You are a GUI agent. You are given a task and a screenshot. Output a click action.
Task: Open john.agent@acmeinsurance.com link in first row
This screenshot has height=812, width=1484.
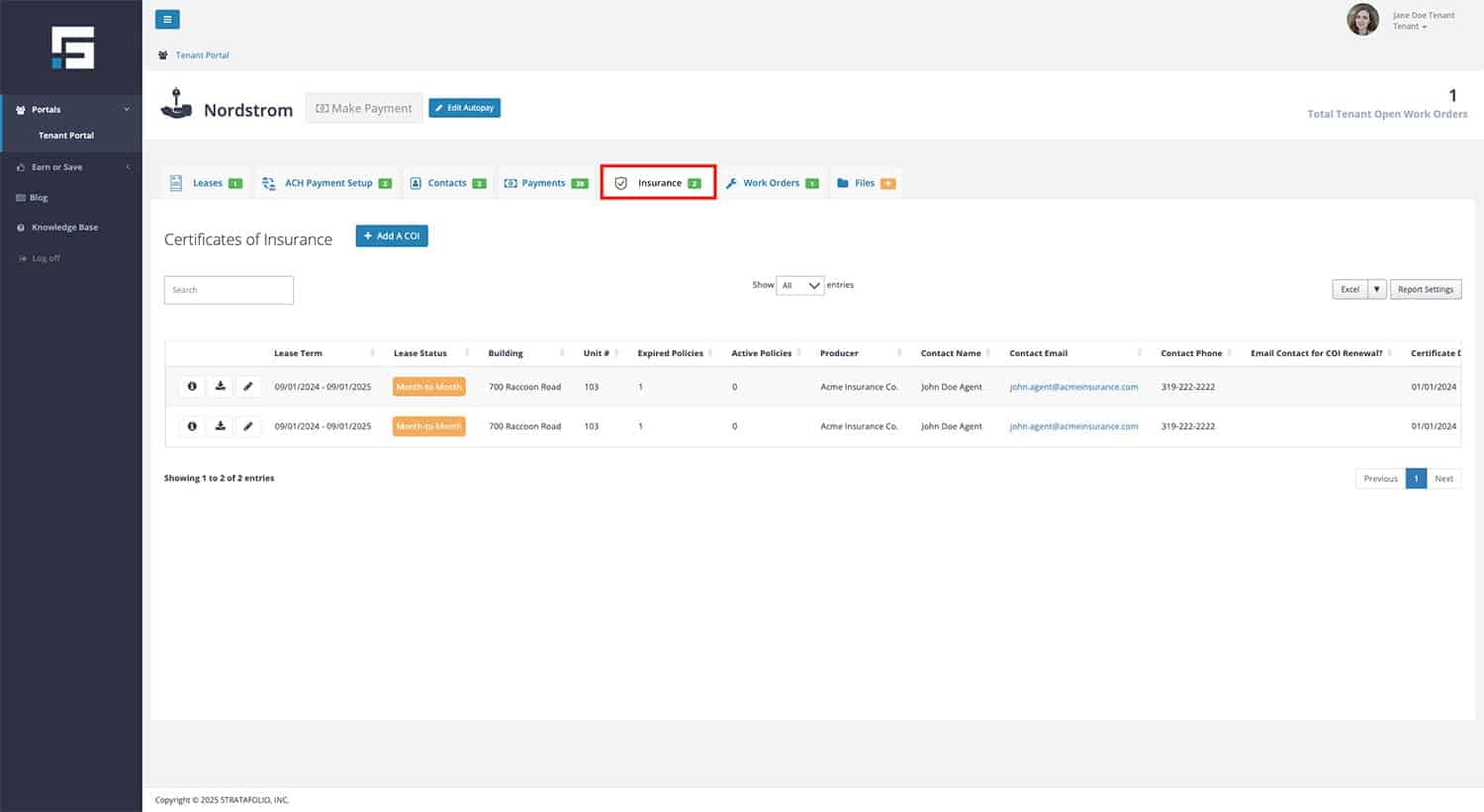pyautogui.click(x=1073, y=387)
